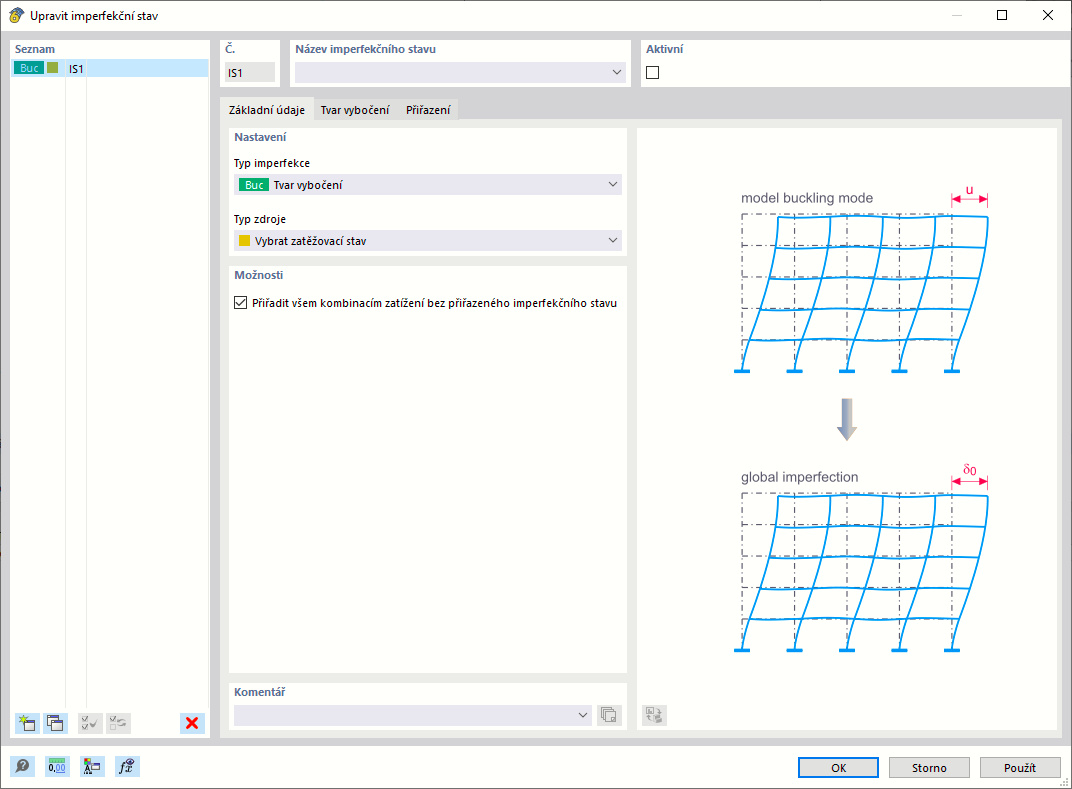
Task: Select IS1 entry in Seznam list
Action: coord(110,68)
